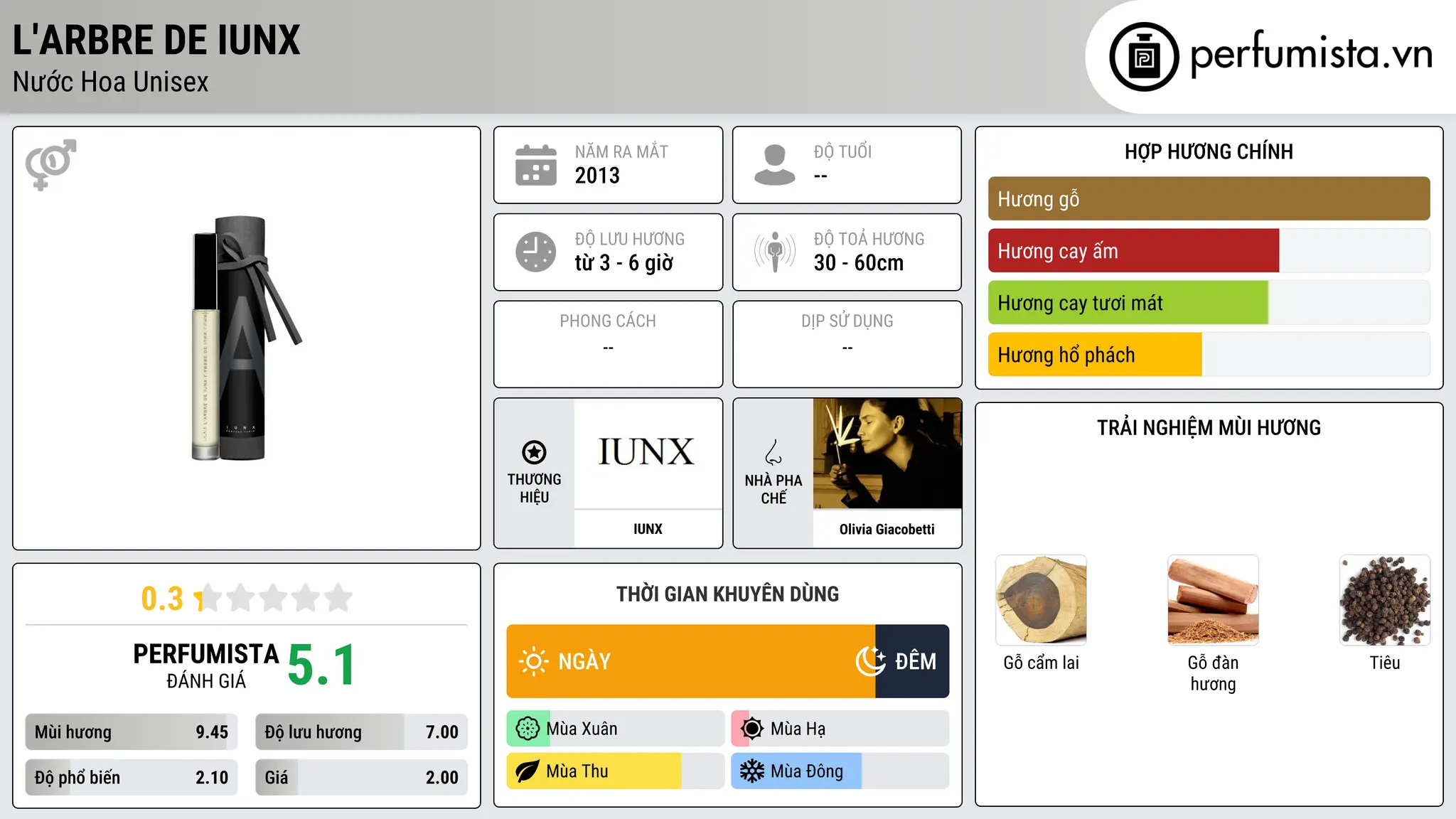Click the Thời gian khuyên dùng heading
This screenshot has height=819, width=1456.
point(728,594)
